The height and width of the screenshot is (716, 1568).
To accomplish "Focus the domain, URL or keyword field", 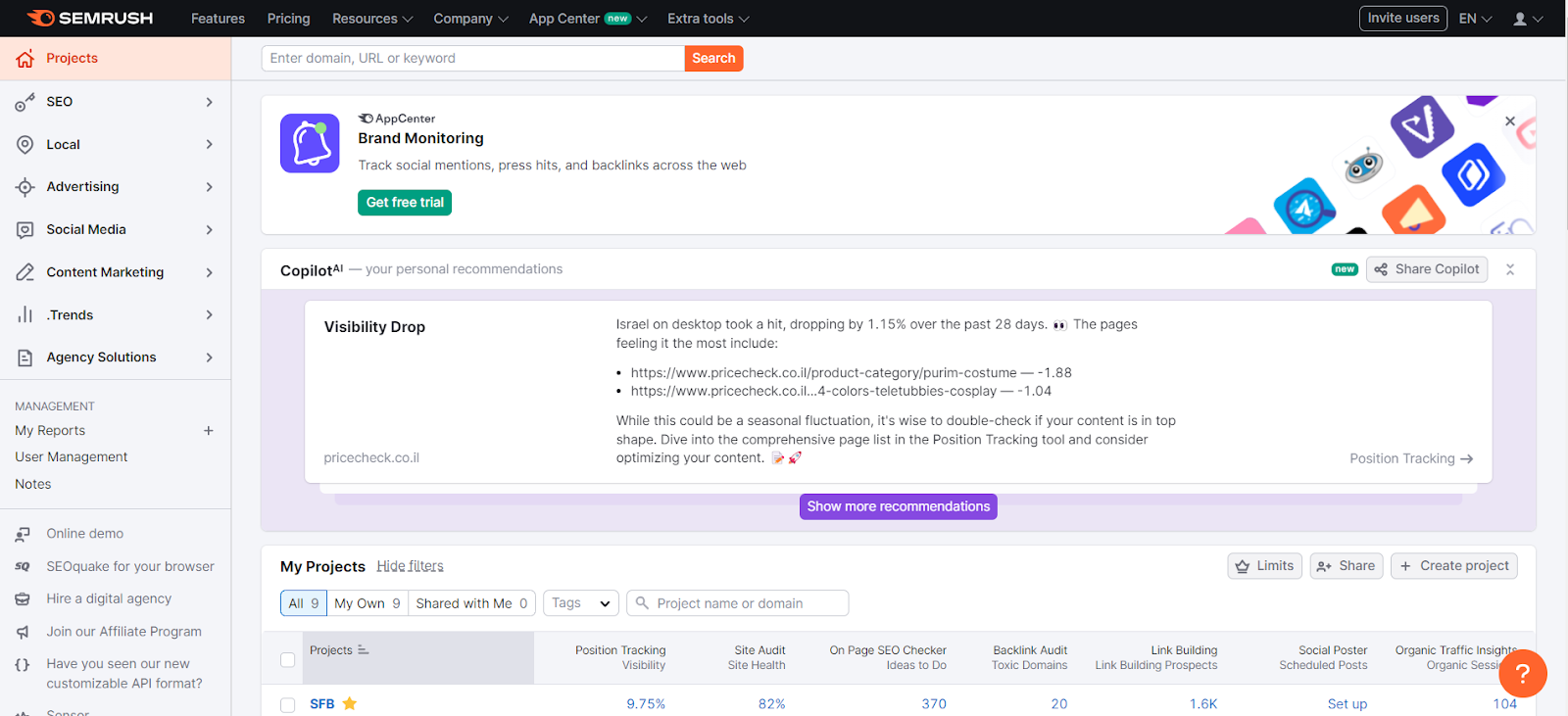I will coord(473,59).
